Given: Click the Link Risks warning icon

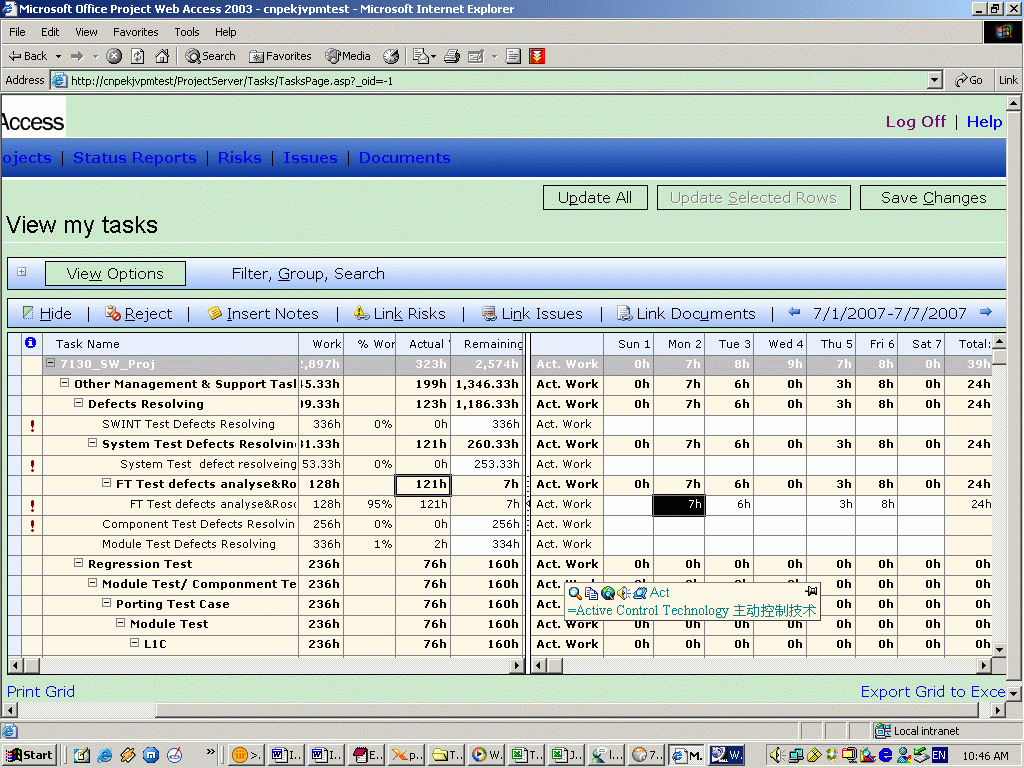Looking at the screenshot, I should point(362,313).
